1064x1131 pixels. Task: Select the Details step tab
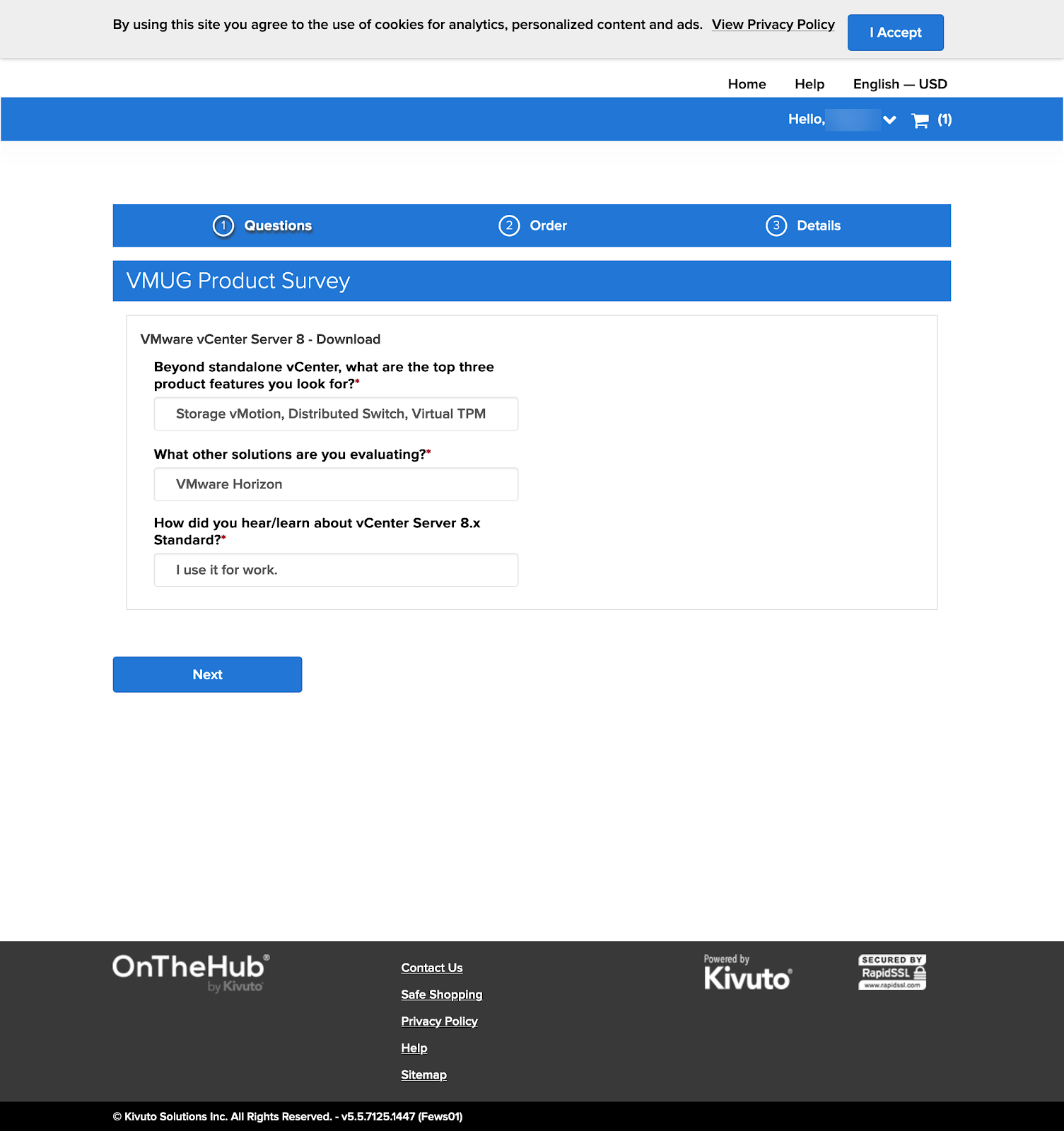[x=803, y=225]
